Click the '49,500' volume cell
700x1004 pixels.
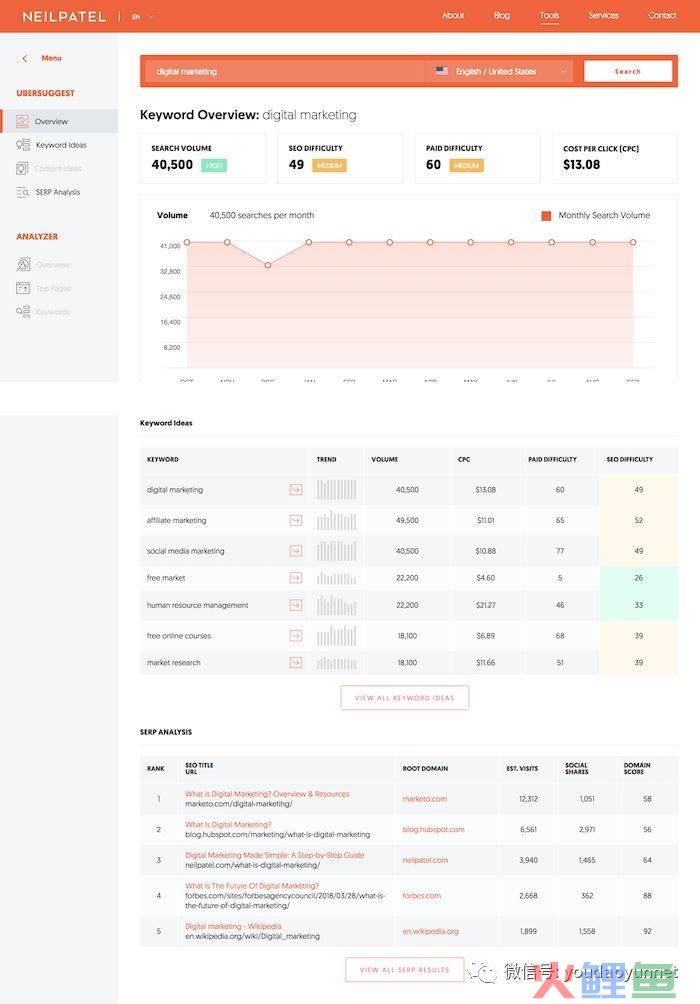[407, 521]
